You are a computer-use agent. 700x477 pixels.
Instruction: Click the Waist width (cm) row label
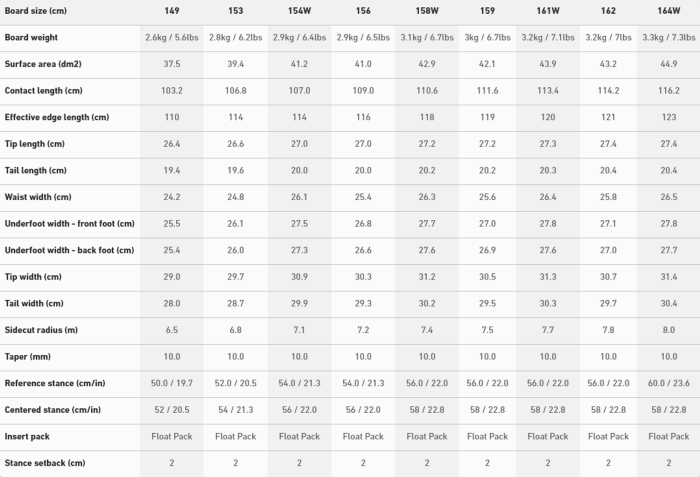(38, 197)
